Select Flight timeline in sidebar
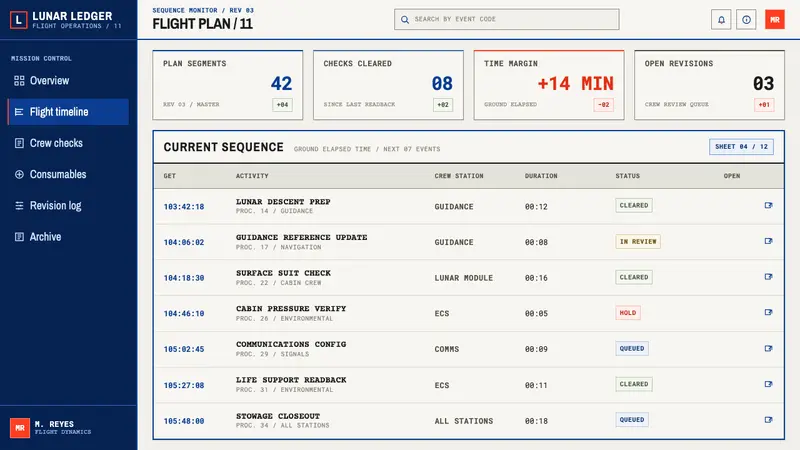 (68, 112)
